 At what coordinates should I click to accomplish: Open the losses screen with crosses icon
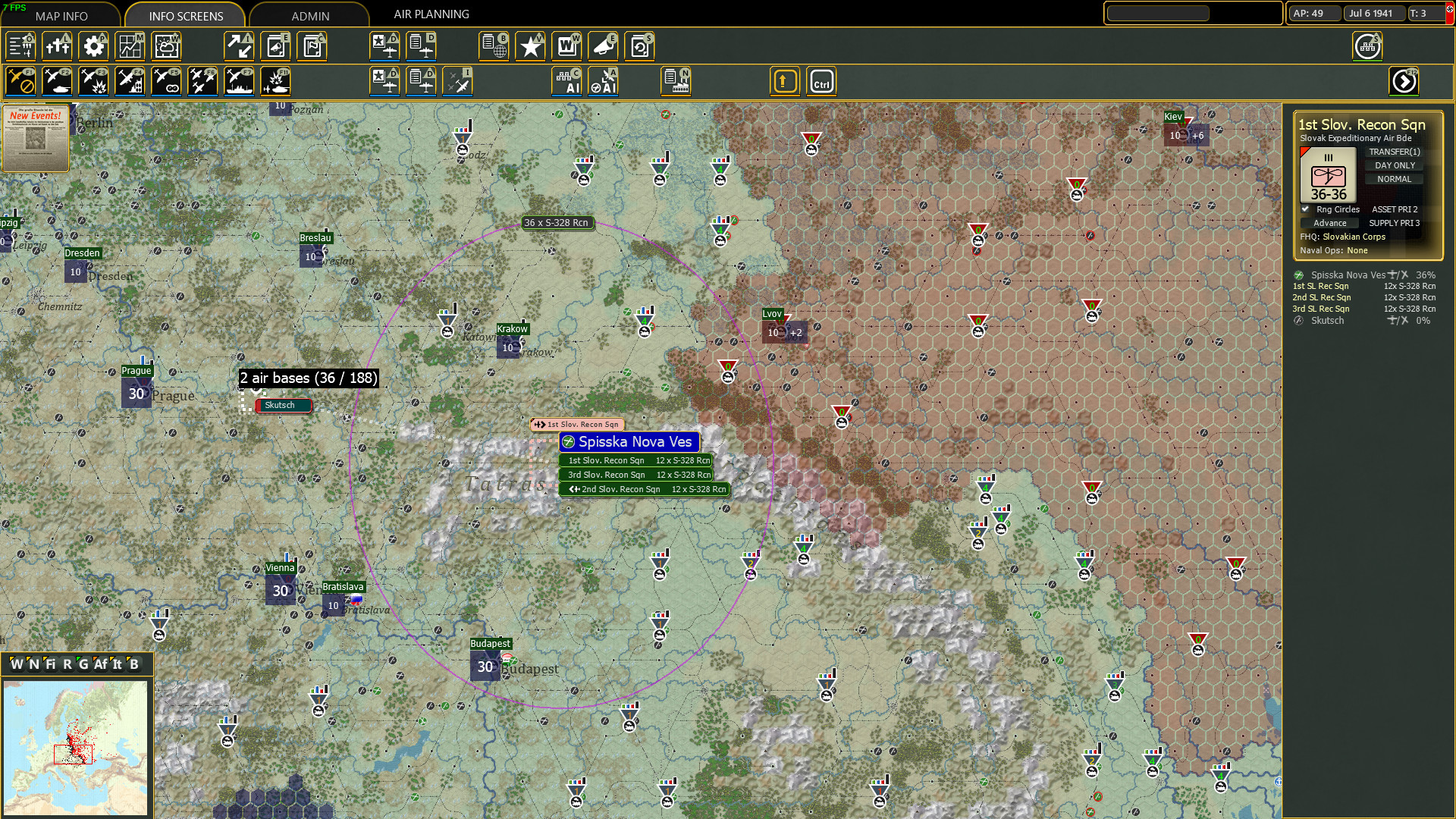(x=57, y=46)
